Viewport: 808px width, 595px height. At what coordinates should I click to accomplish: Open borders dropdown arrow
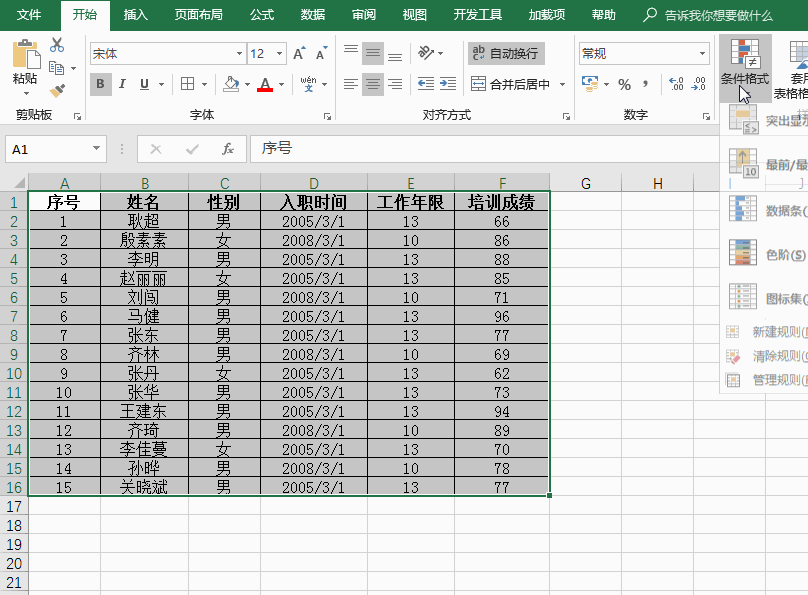tap(205, 84)
